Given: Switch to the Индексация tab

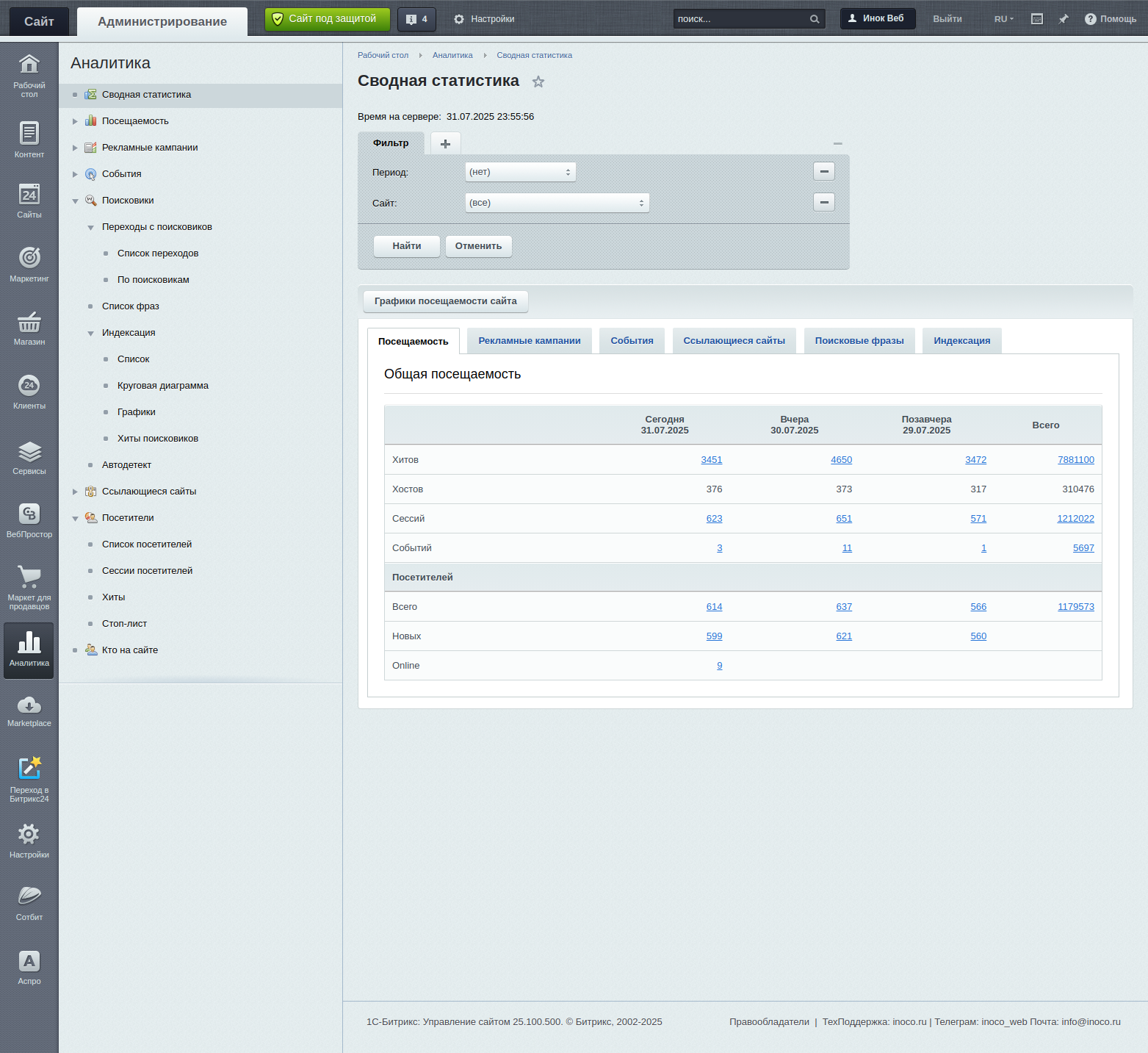Looking at the screenshot, I should click(x=961, y=341).
